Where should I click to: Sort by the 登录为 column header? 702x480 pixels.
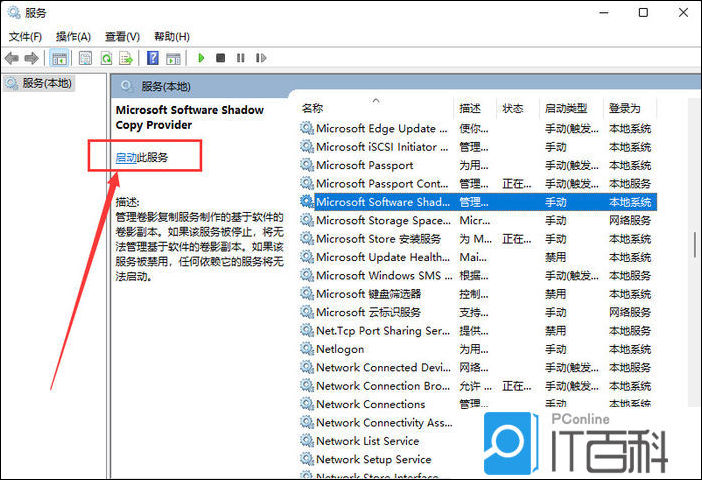pyautogui.click(x=624, y=108)
